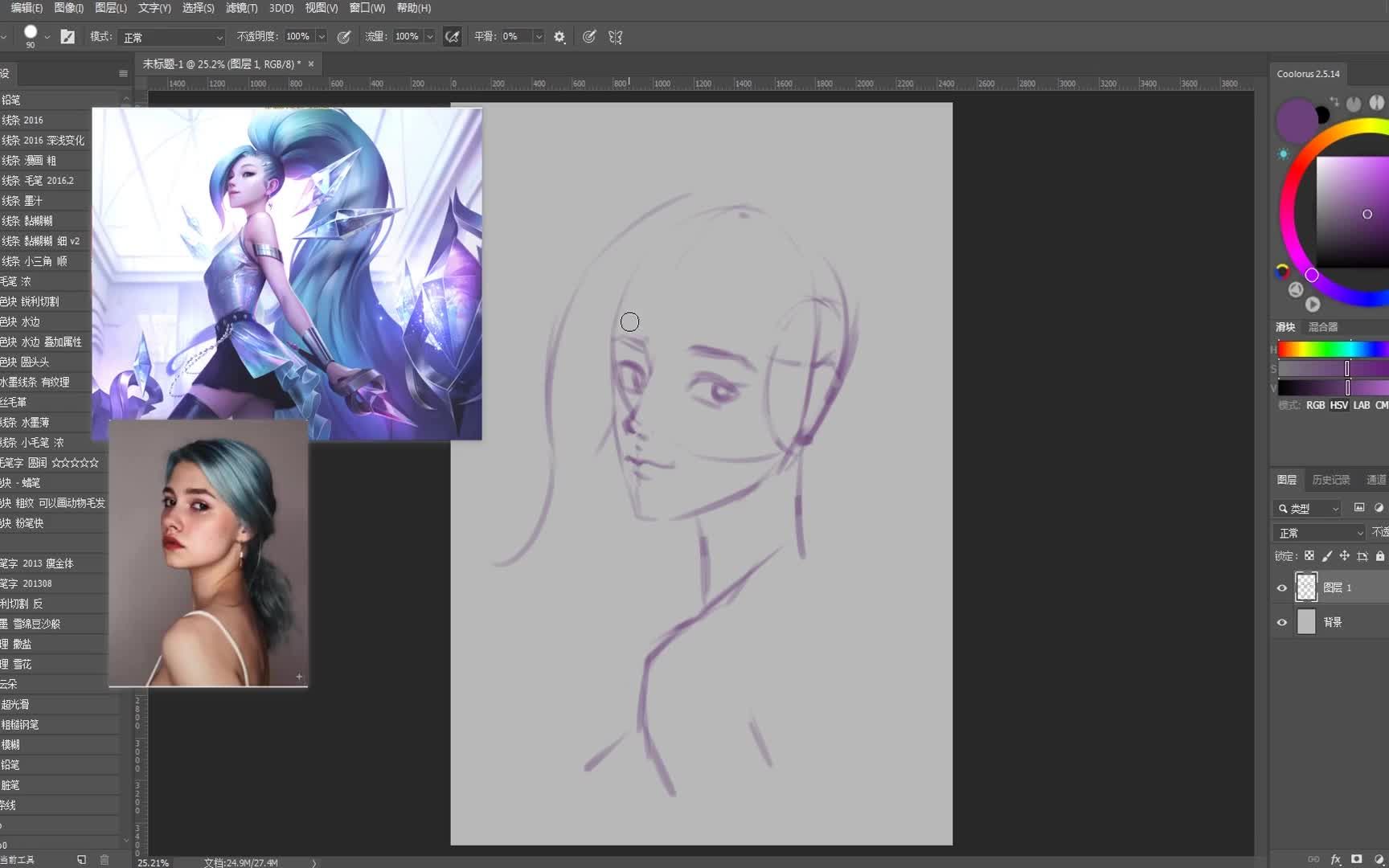The width and height of the screenshot is (1389, 868).
Task: Click the Coolorus RGB color wheel mode icon
Action: click(x=1282, y=272)
